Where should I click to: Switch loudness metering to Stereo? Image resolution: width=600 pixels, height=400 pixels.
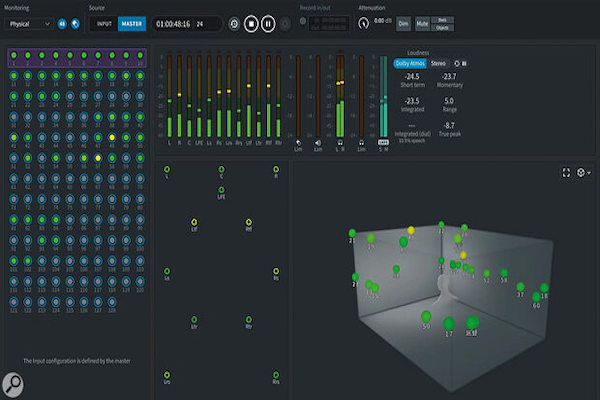pyautogui.click(x=438, y=63)
